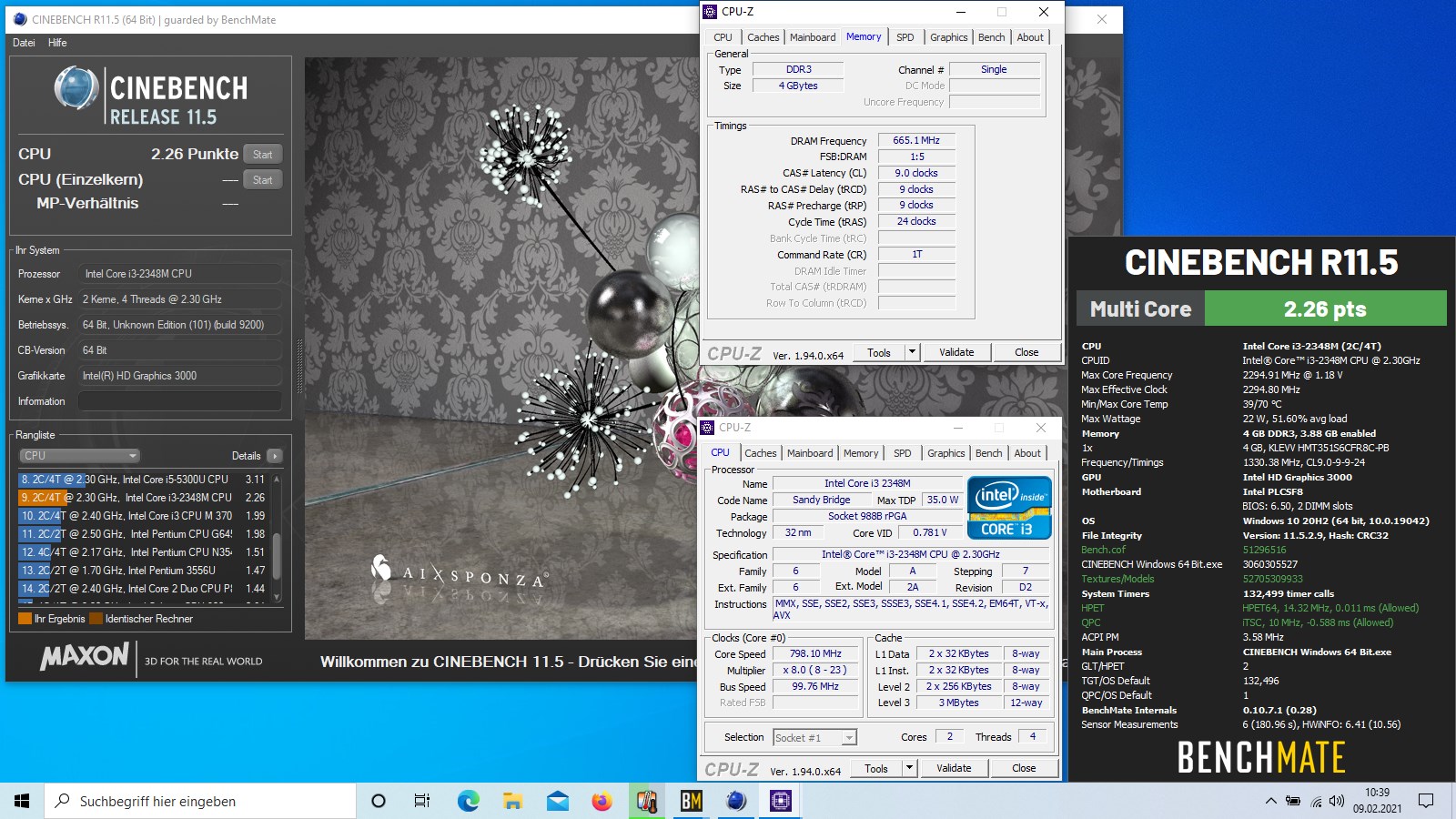Click the MAXON logo in Cinebench
The image size is (1456, 819).
pyautogui.click(x=85, y=657)
